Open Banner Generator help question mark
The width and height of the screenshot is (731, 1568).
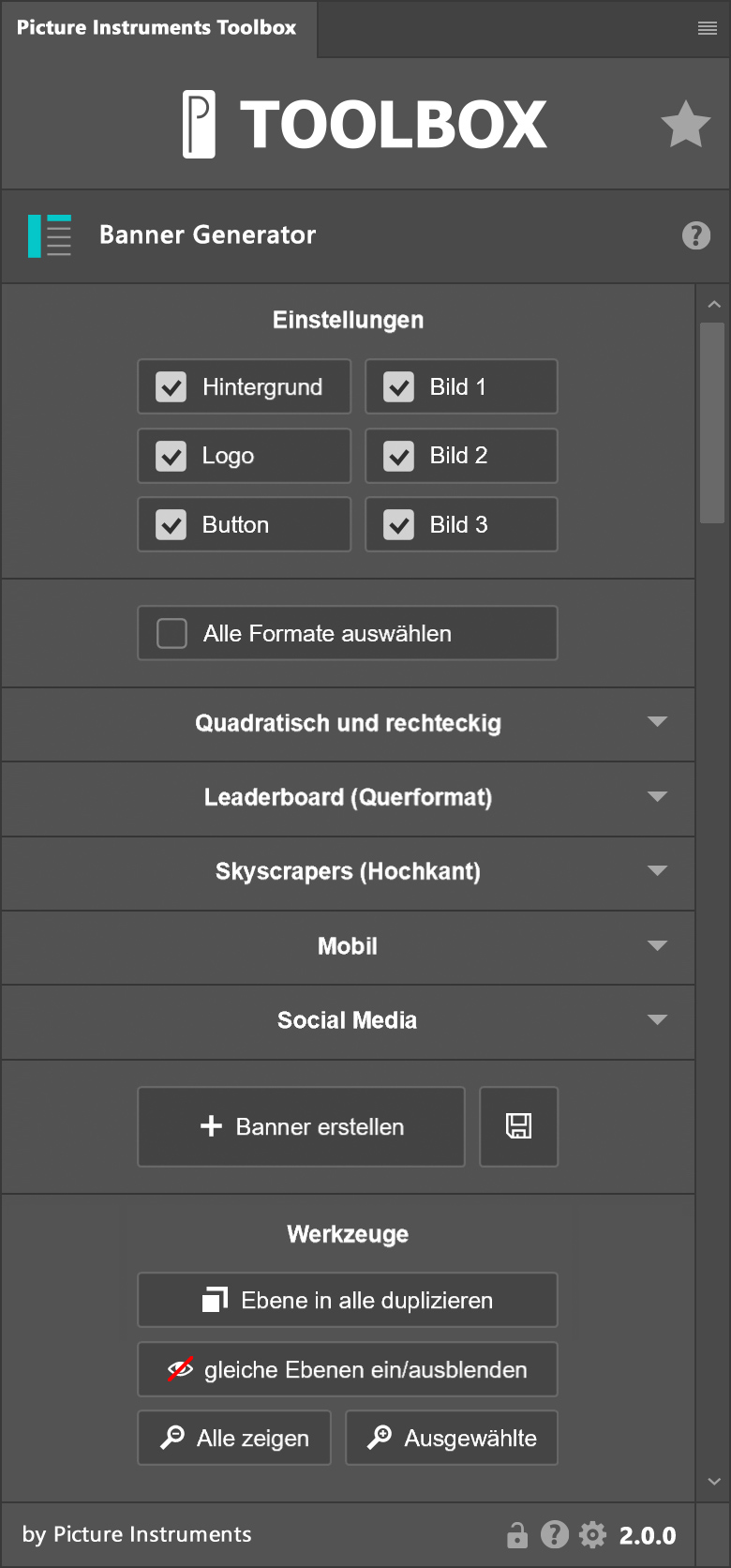695,235
